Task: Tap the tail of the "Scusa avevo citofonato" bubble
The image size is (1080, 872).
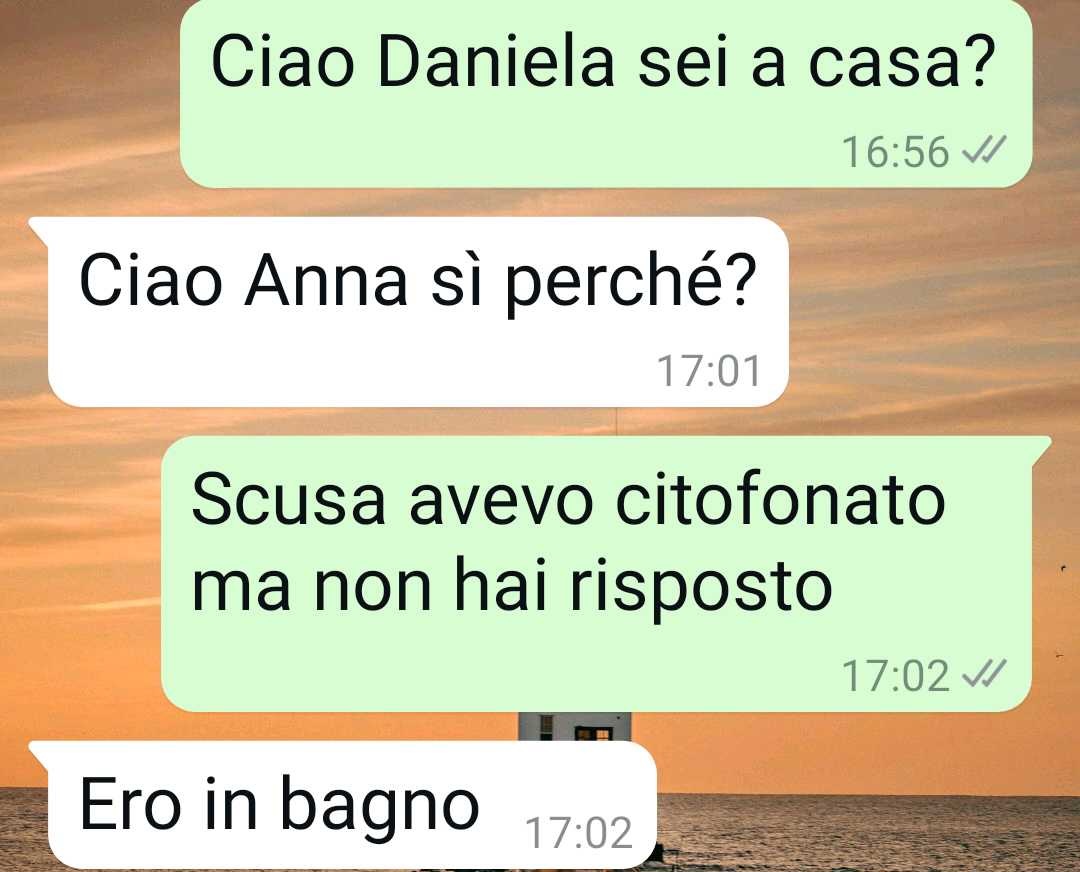Action: coord(1040,448)
